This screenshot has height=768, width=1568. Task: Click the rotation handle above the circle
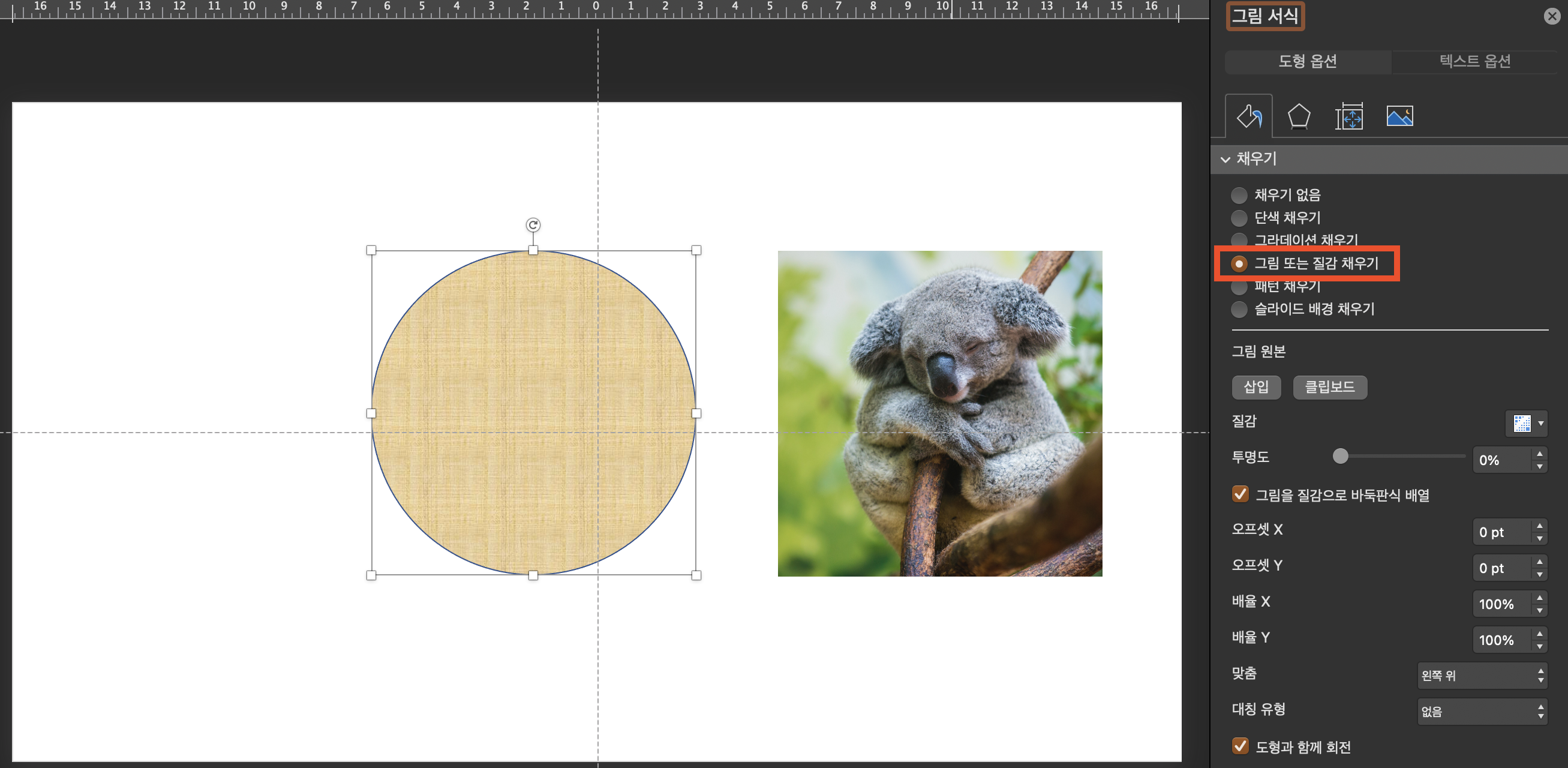point(533,225)
